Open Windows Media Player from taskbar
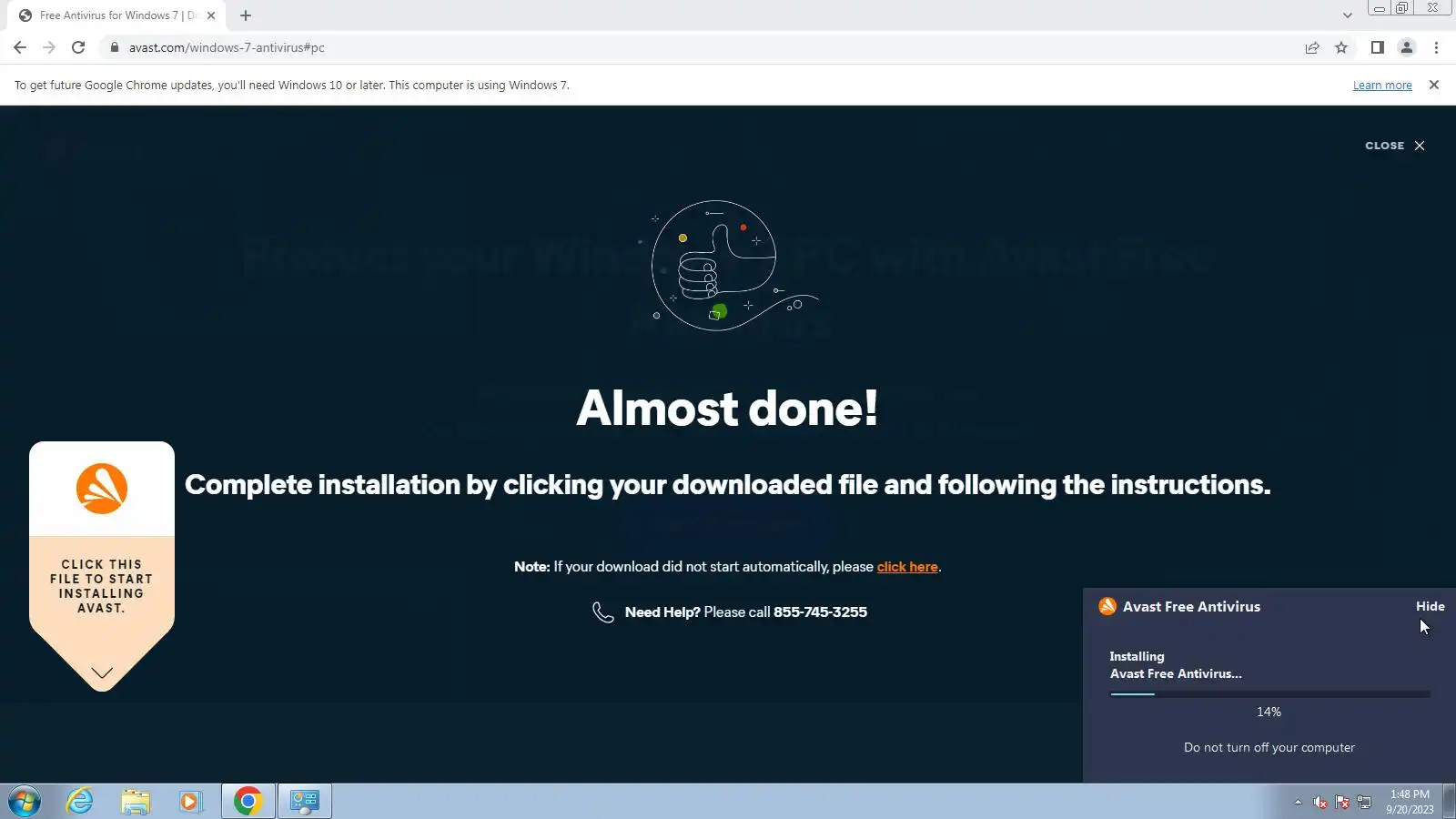 tap(190, 802)
